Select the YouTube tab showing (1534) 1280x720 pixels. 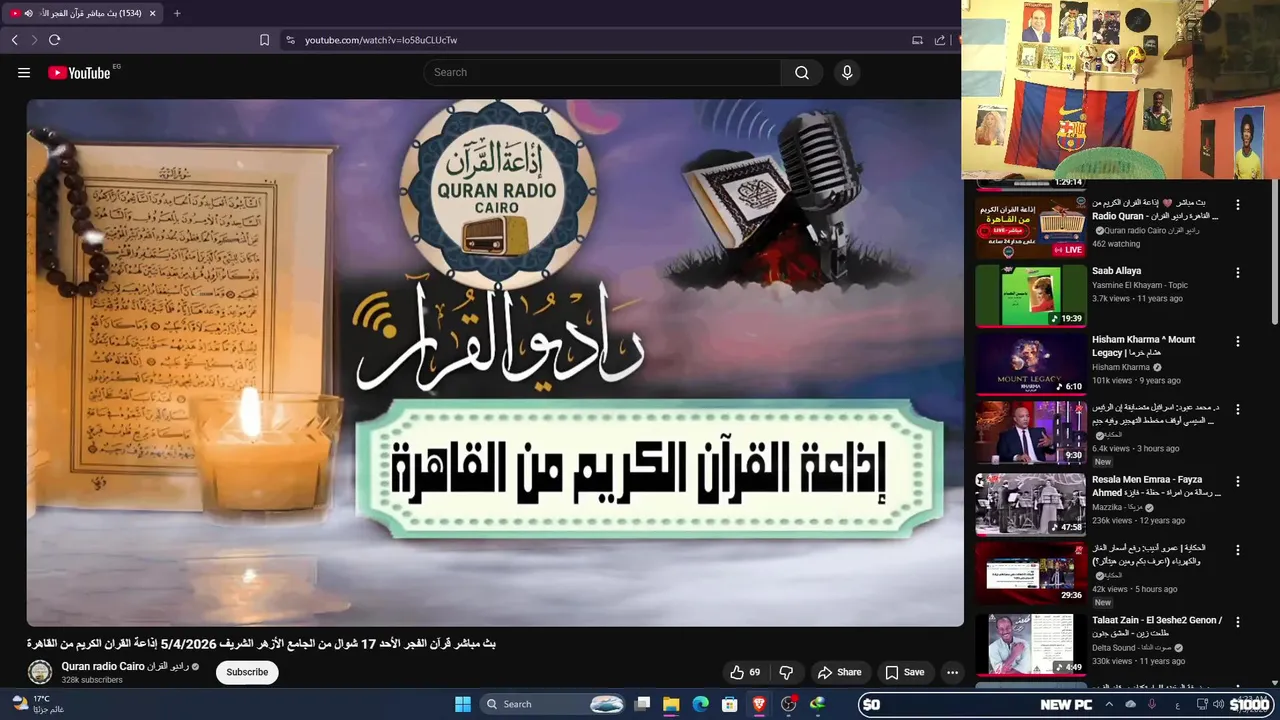[83, 13]
